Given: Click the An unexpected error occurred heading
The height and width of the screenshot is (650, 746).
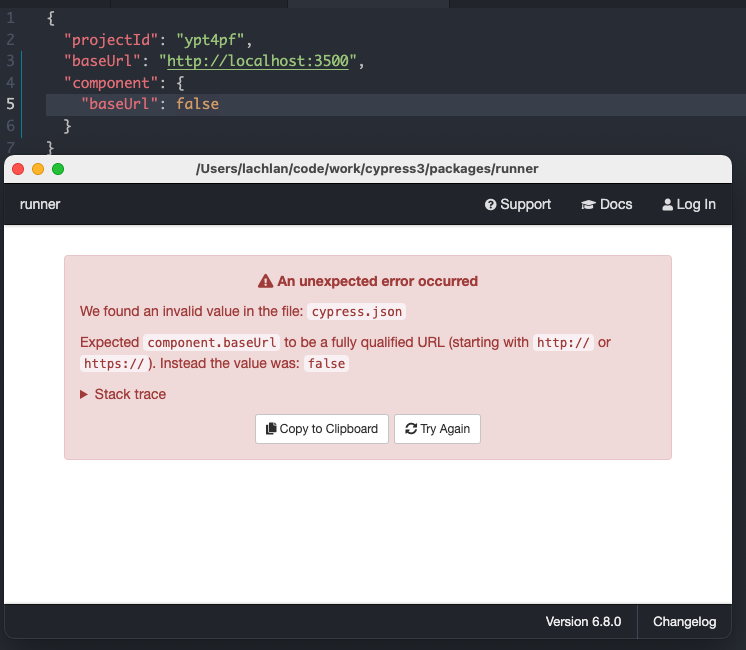Looking at the screenshot, I should [x=377, y=281].
